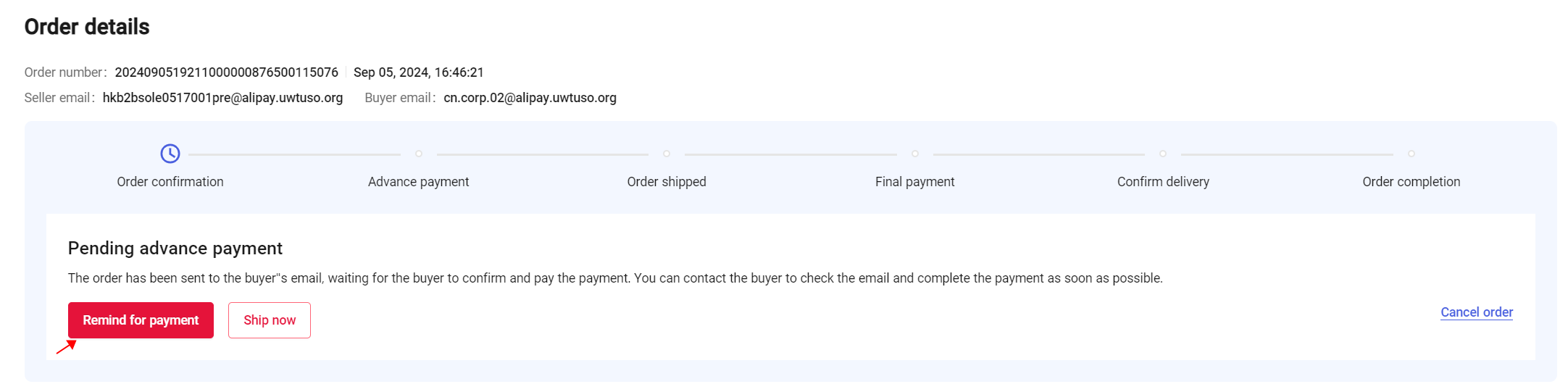Select the Confirm delivery step label

tap(1163, 182)
